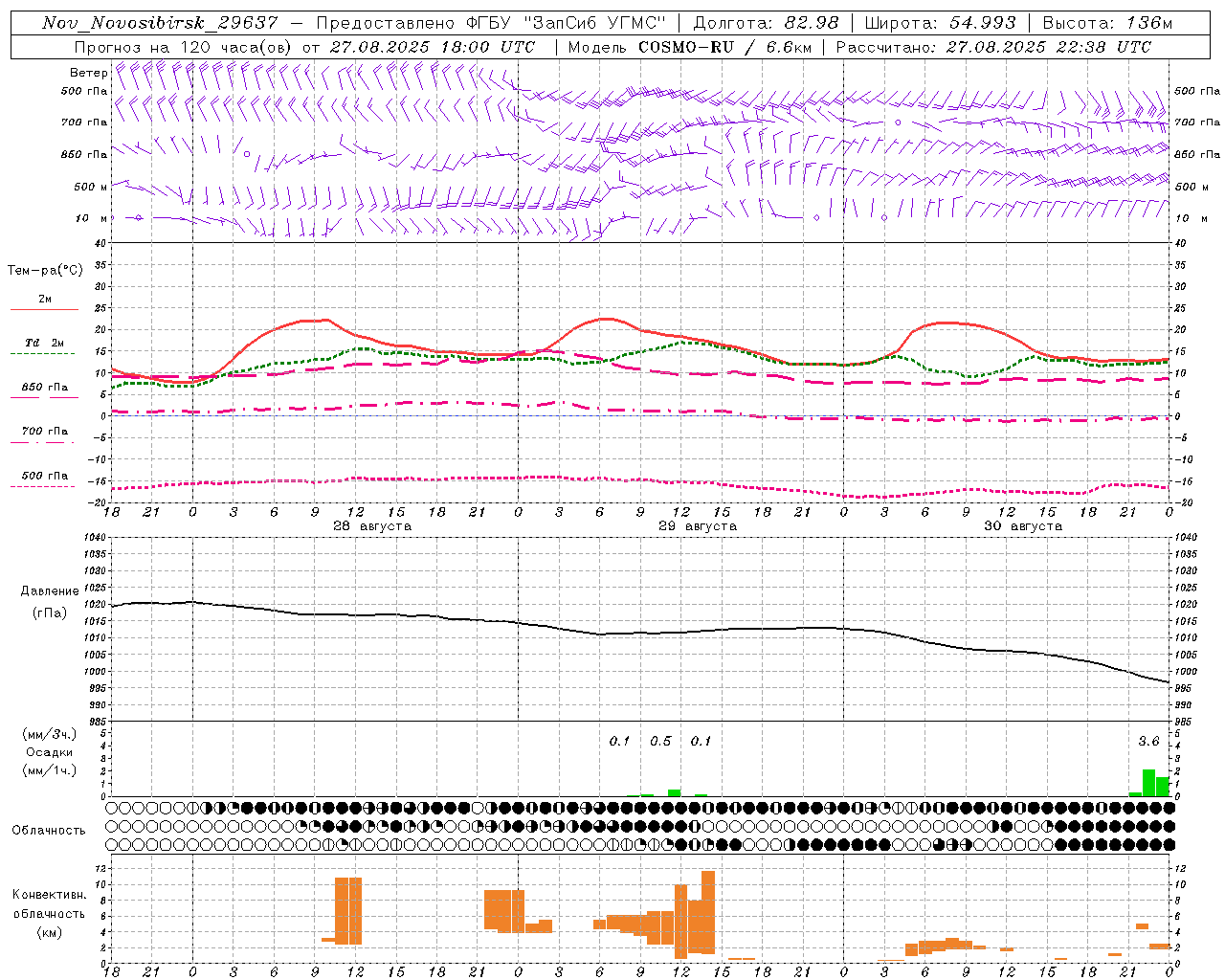Click the 'Облачность' cloud cover label

pyautogui.click(x=49, y=831)
